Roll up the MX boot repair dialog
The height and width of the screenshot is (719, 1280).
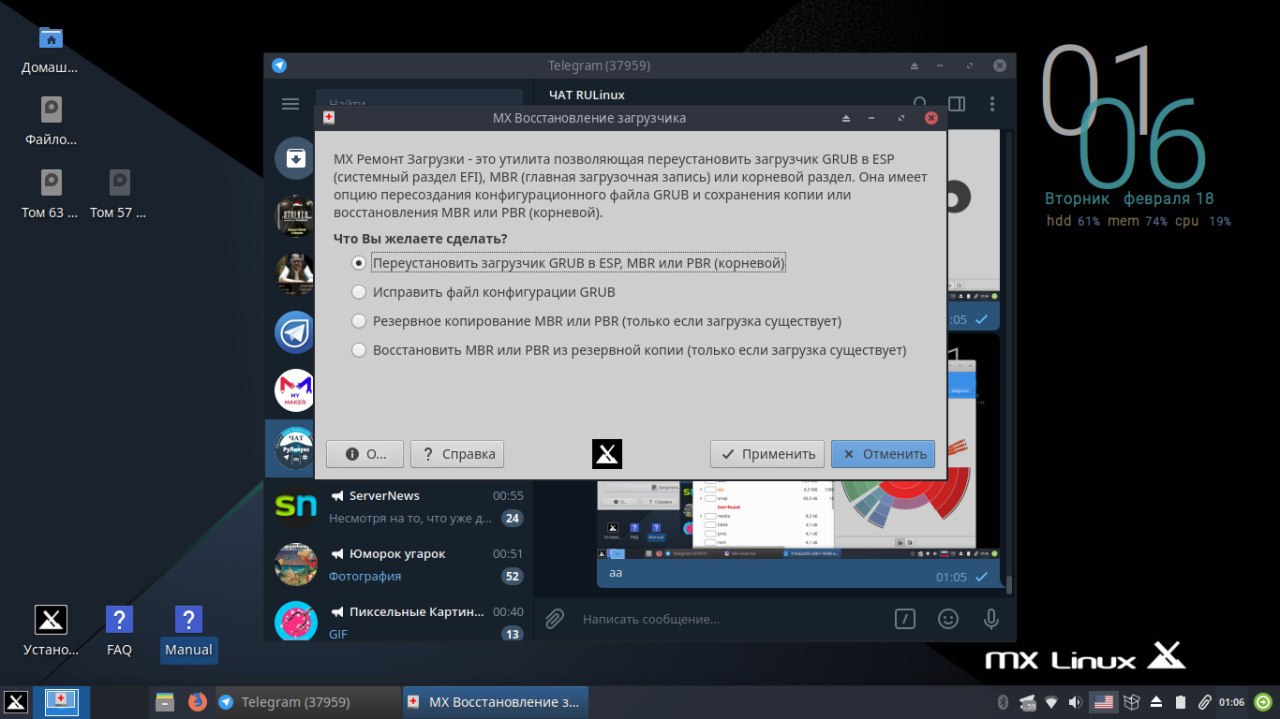[x=846, y=118]
